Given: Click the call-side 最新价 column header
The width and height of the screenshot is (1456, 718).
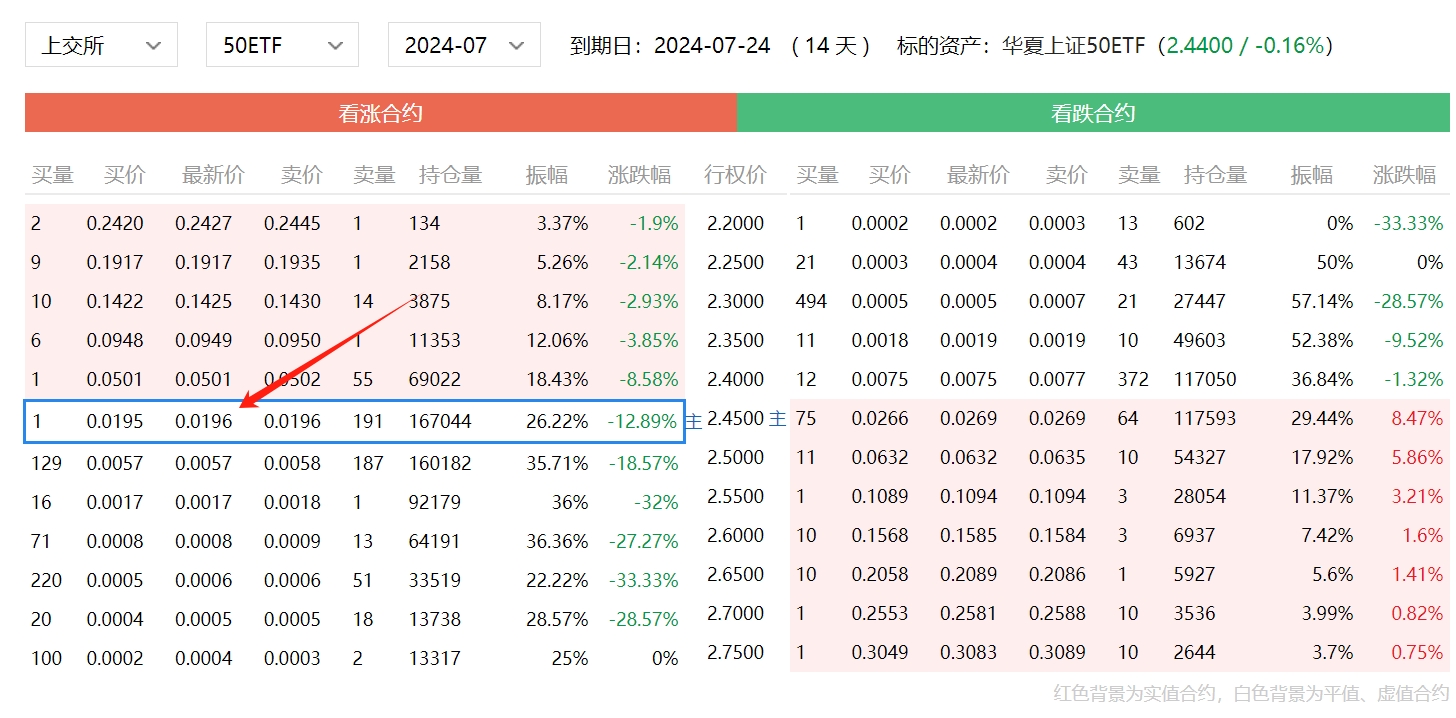Looking at the screenshot, I should click(213, 175).
